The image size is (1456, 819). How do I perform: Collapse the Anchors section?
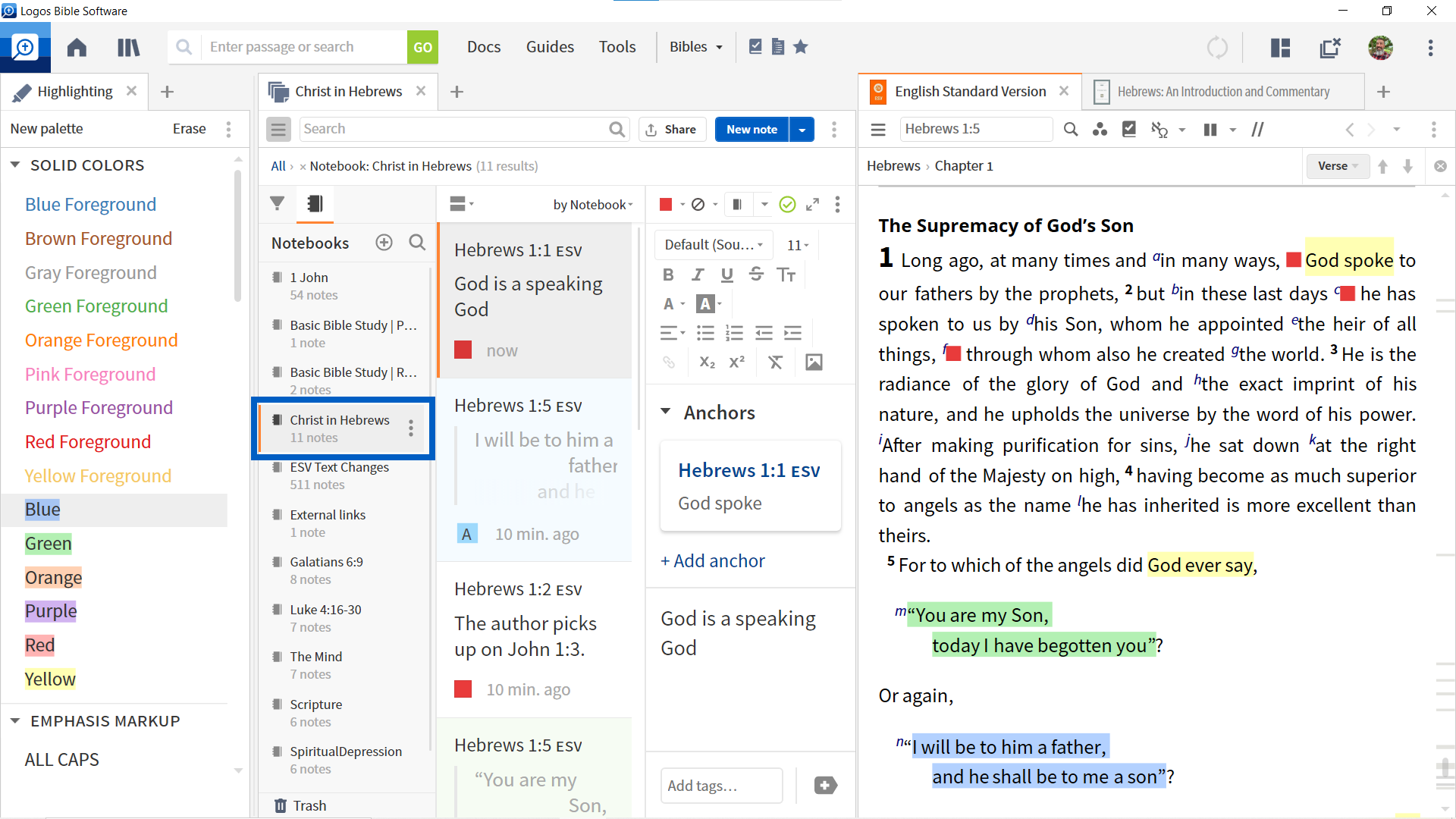(666, 412)
